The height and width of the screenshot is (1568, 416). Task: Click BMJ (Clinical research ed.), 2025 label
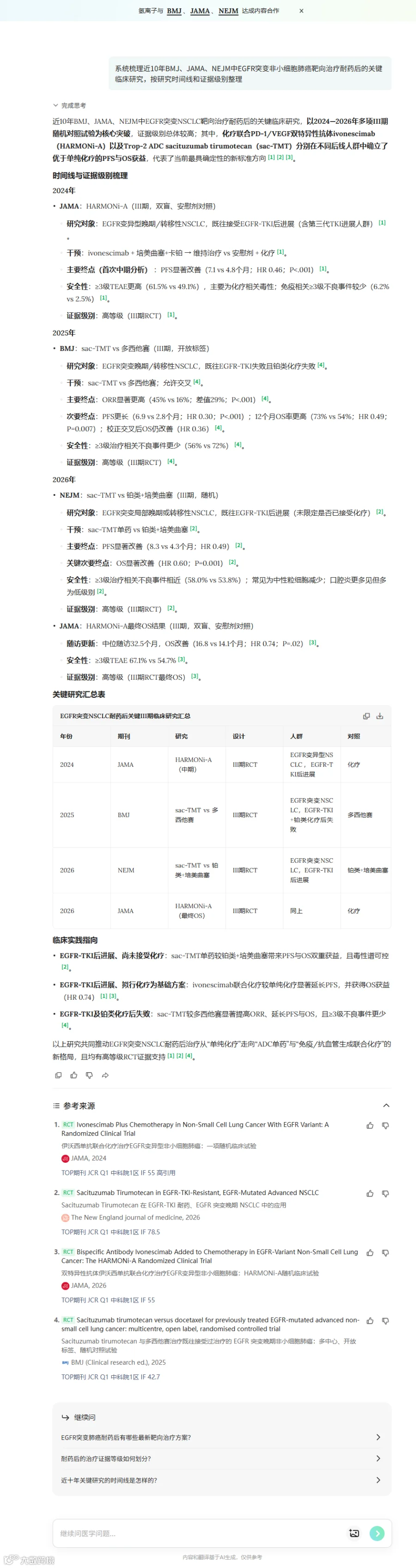tap(113, 1362)
